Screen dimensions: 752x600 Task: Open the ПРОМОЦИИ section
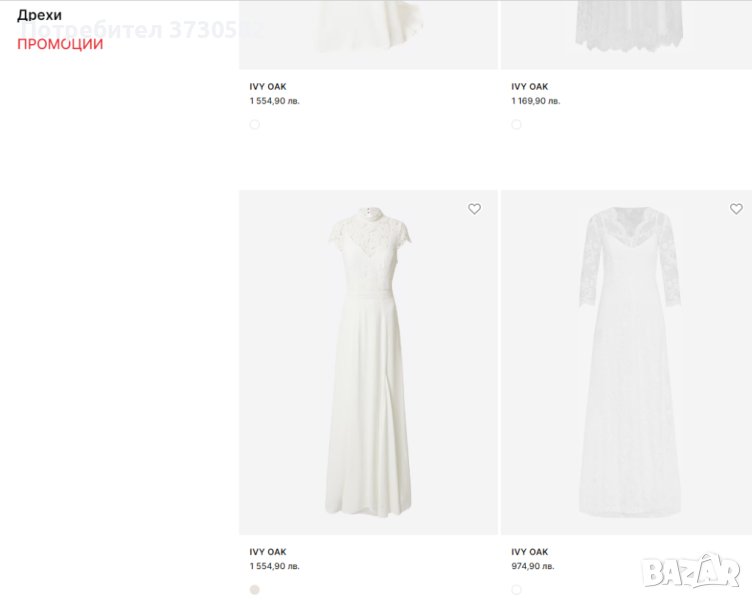[x=60, y=44]
